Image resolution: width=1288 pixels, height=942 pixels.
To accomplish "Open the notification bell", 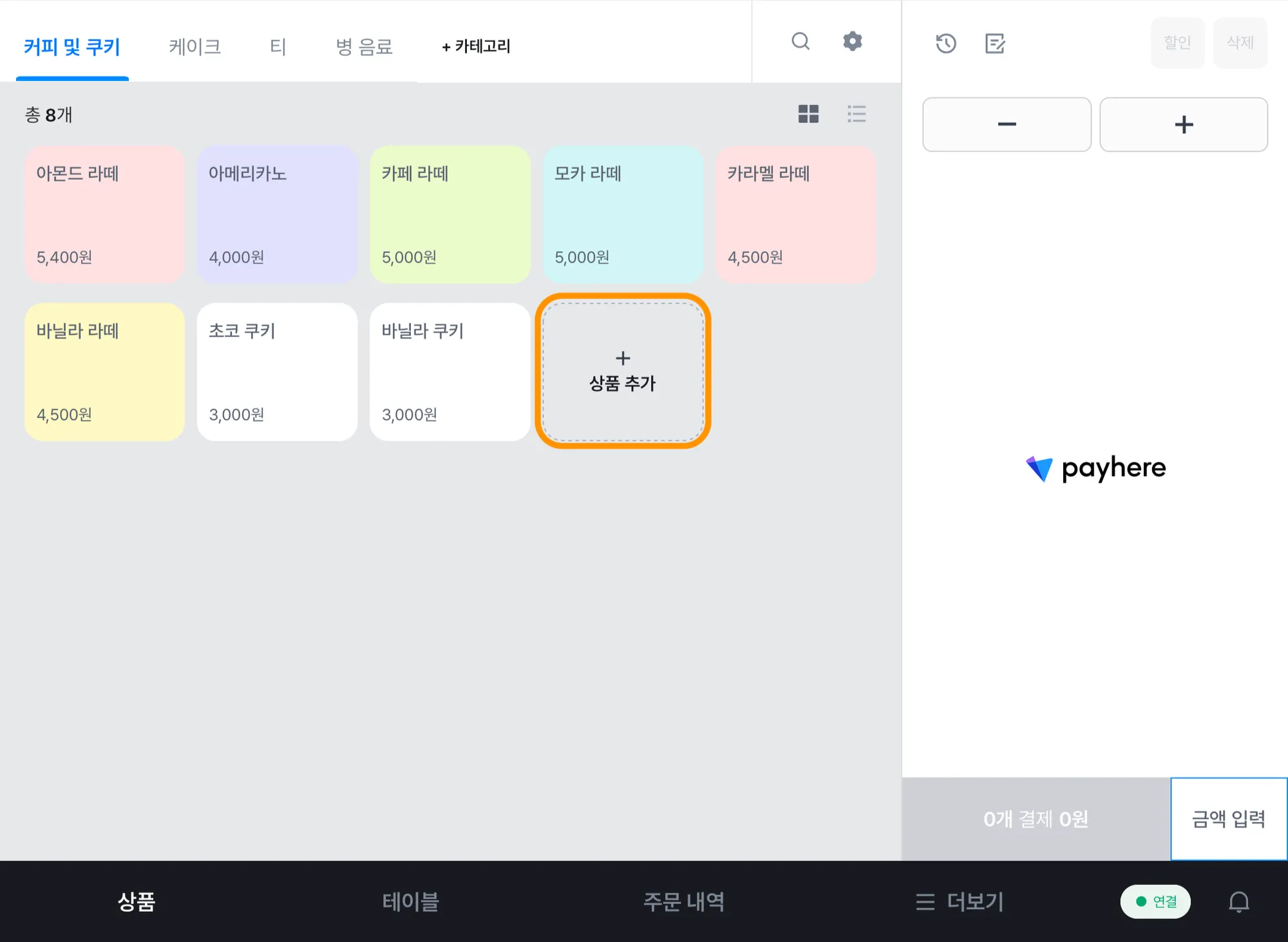I will (1238, 901).
